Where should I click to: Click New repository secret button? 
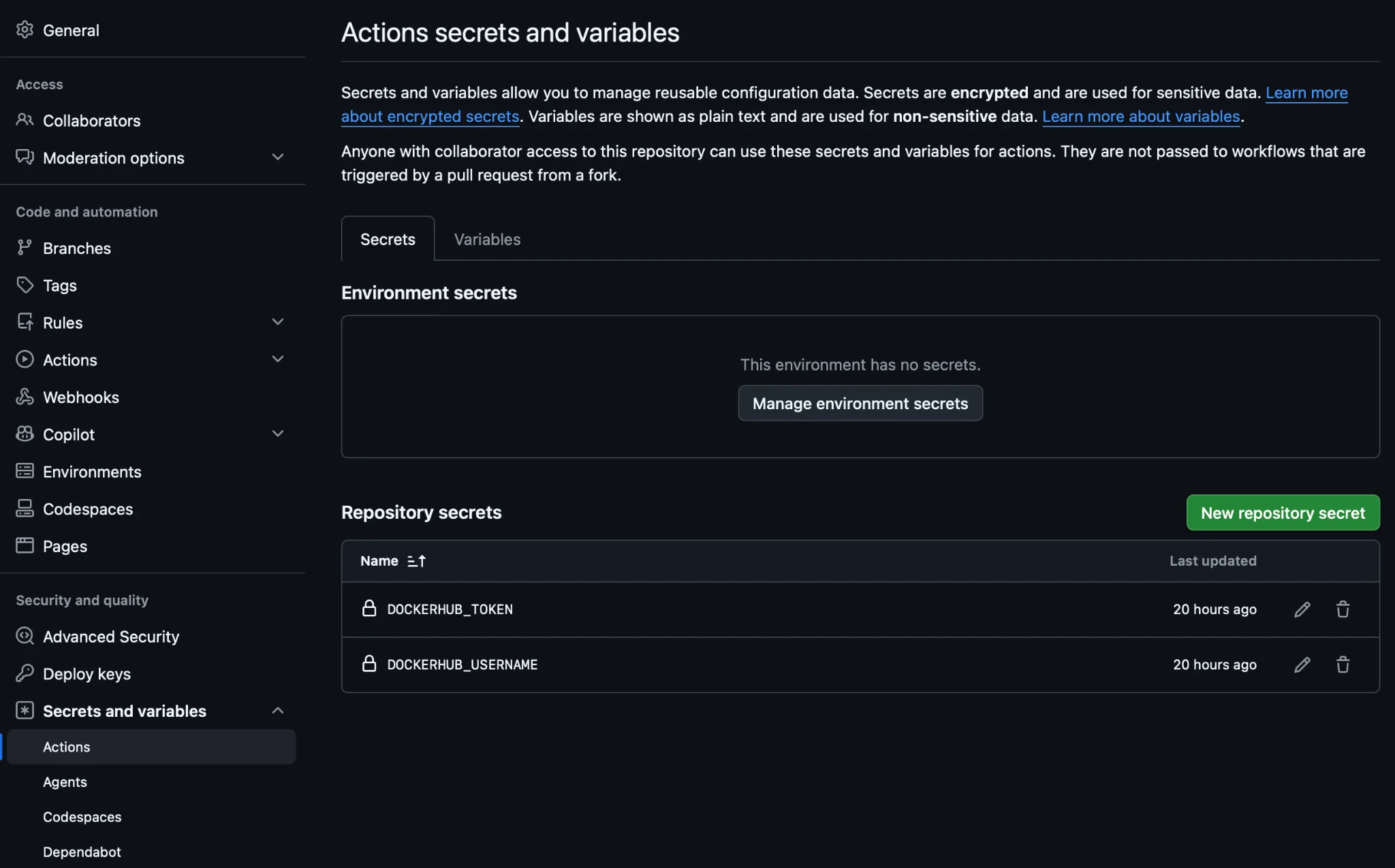(1283, 513)
